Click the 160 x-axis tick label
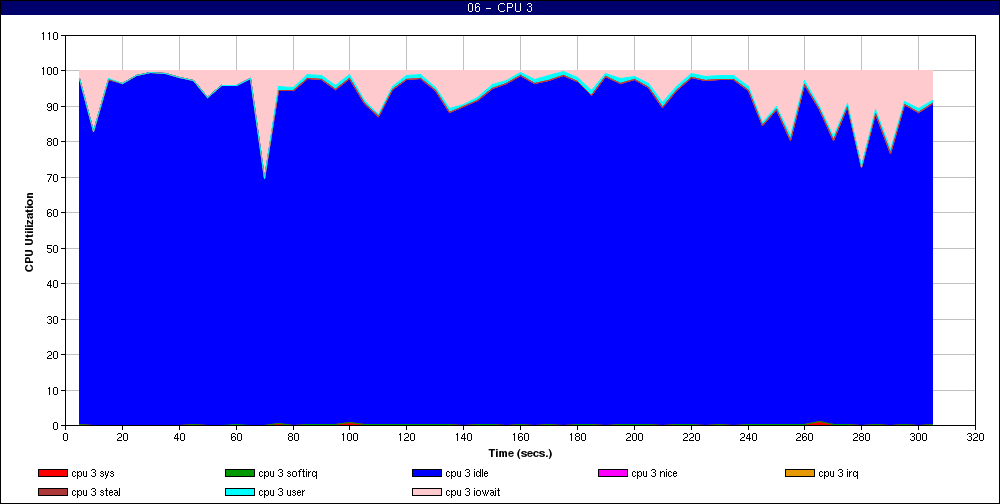 520,437
